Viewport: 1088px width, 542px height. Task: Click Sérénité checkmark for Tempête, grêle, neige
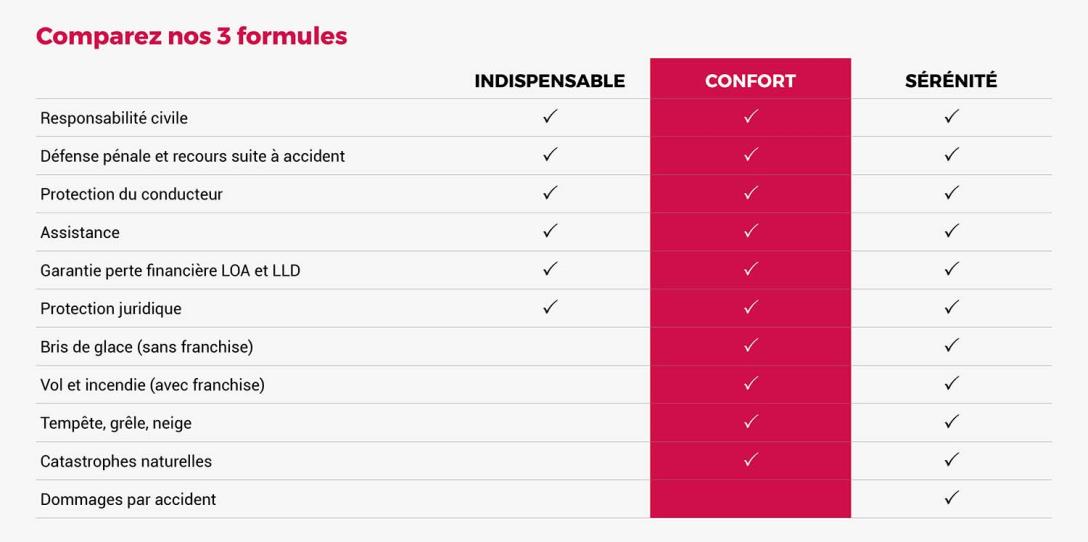(951, 422)
